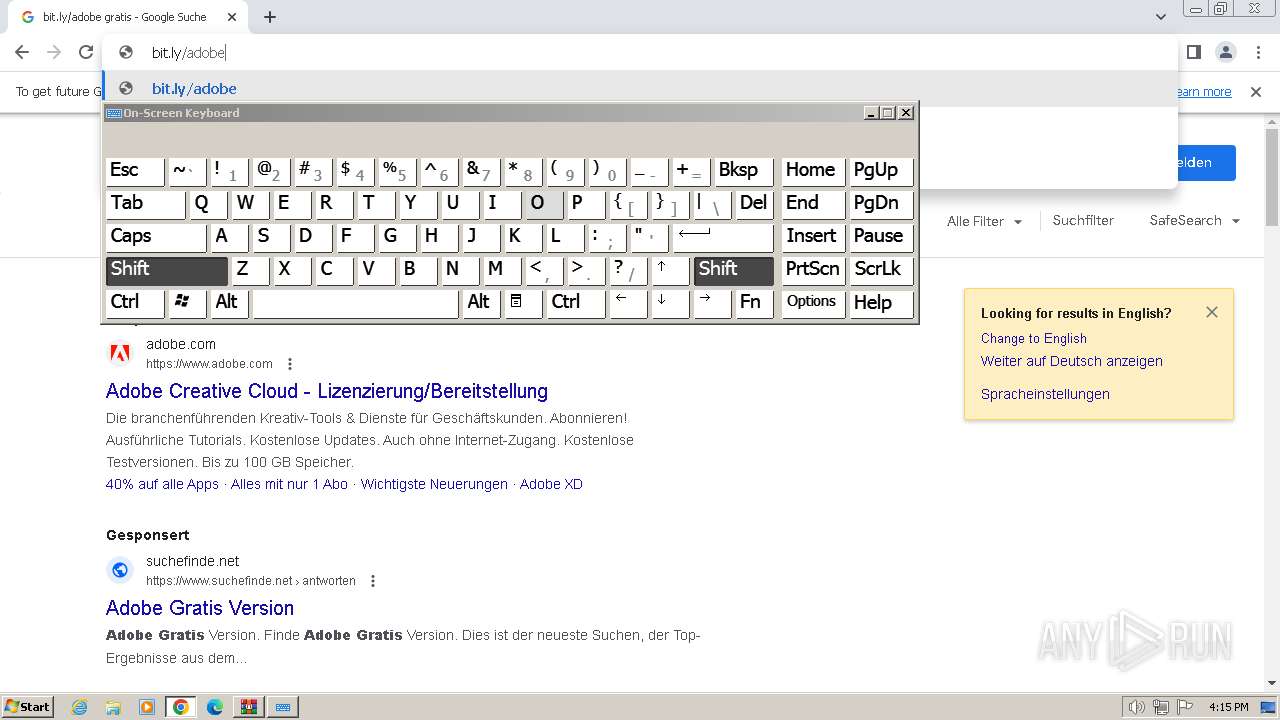The height and width of the screenshot is (720, 1280).
Task: Open 'Adobe Creative Cloud - Lizenzierung/Bereitstellung' result
Action: coord(327,391)
